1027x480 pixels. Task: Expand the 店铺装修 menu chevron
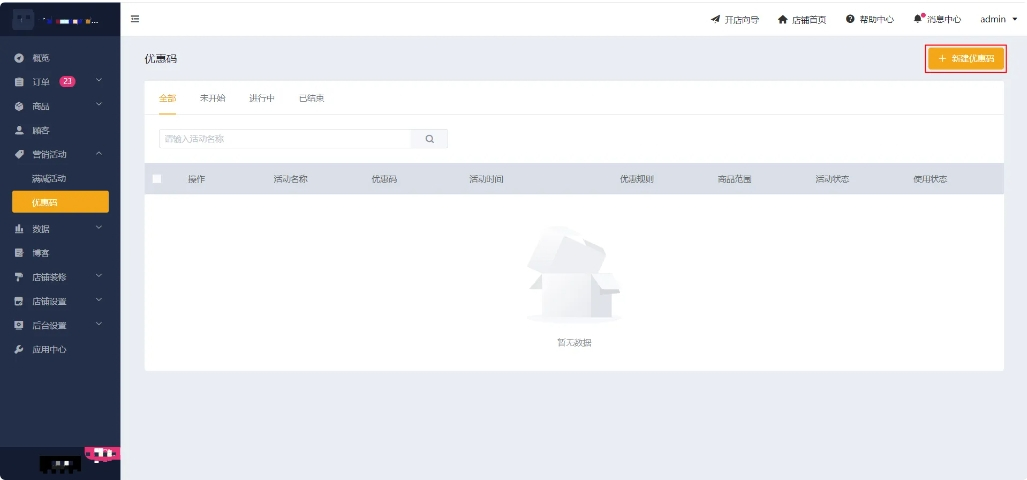click(99, 276)
